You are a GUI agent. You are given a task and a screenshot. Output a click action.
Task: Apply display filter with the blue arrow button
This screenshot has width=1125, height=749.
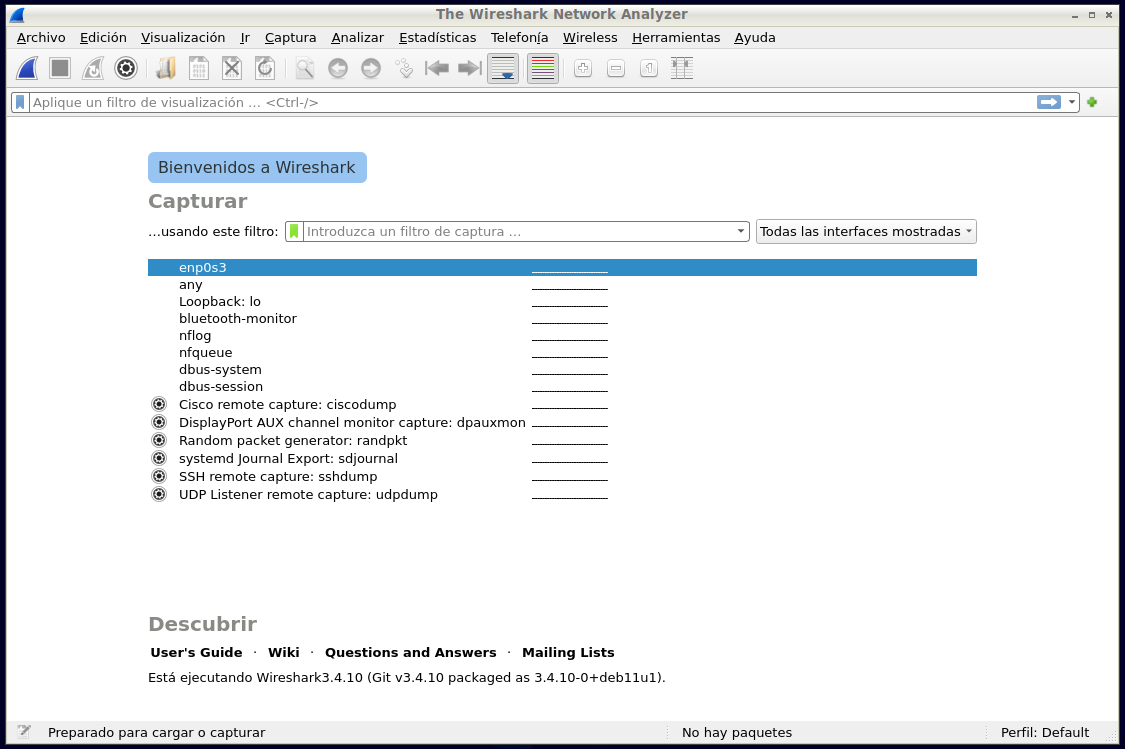[1048, 102]
